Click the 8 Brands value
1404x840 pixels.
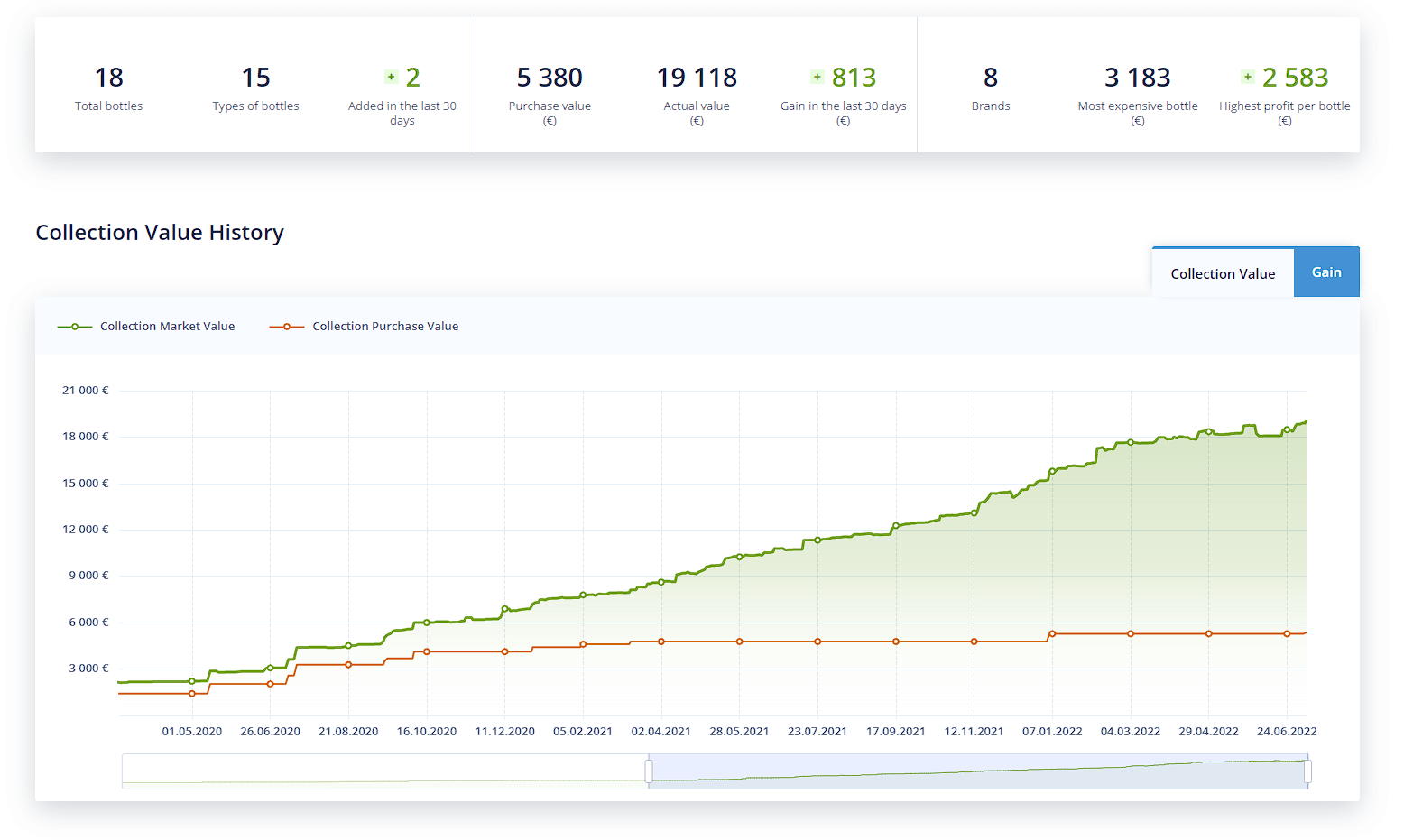coord(991,78)
